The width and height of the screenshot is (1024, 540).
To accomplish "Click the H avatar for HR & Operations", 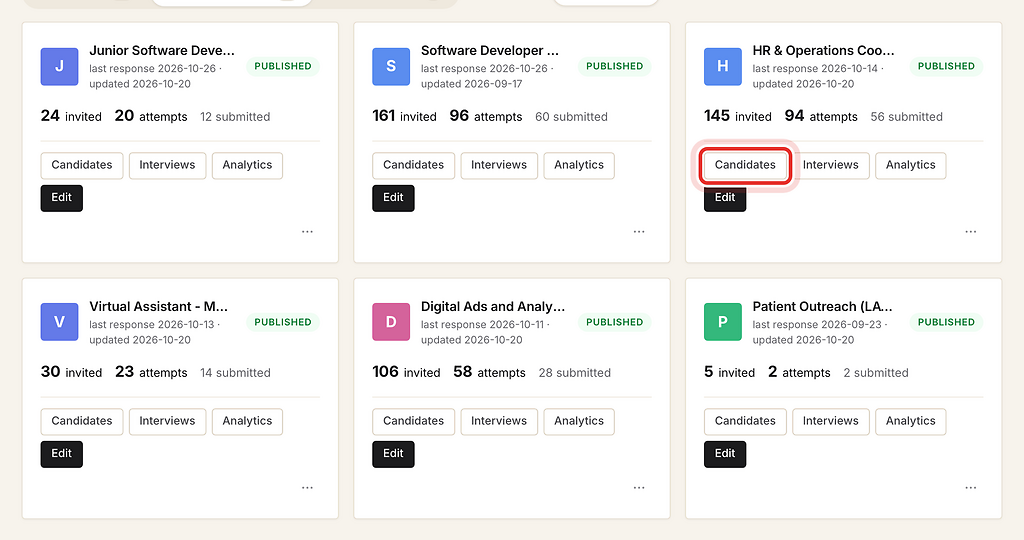I will (x=723, y=67).
